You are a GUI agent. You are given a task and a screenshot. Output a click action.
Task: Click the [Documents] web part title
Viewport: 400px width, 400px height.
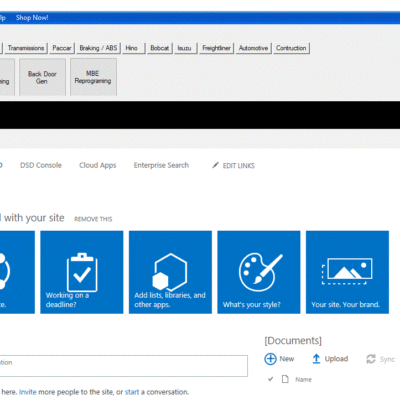[293, 341]
